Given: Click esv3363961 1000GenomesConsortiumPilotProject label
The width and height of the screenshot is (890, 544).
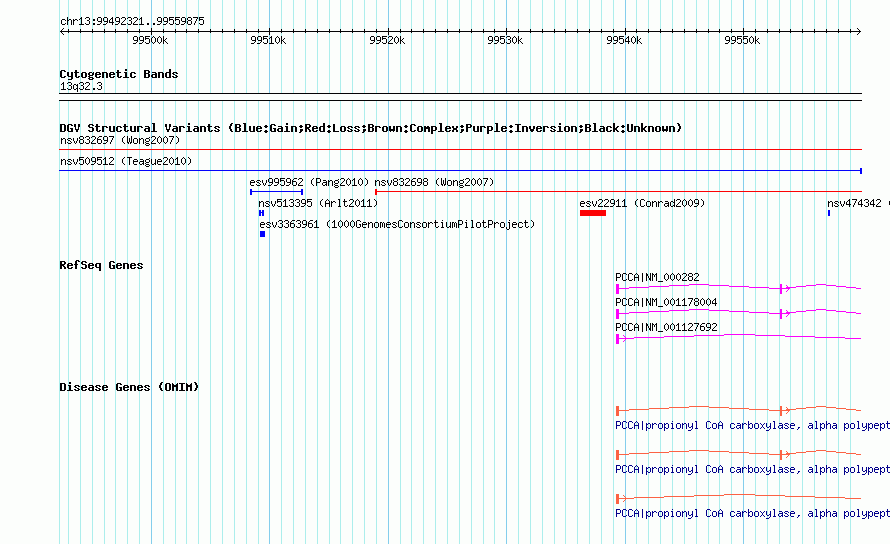Looking at the screenshot, I should [x=397, y=224].
